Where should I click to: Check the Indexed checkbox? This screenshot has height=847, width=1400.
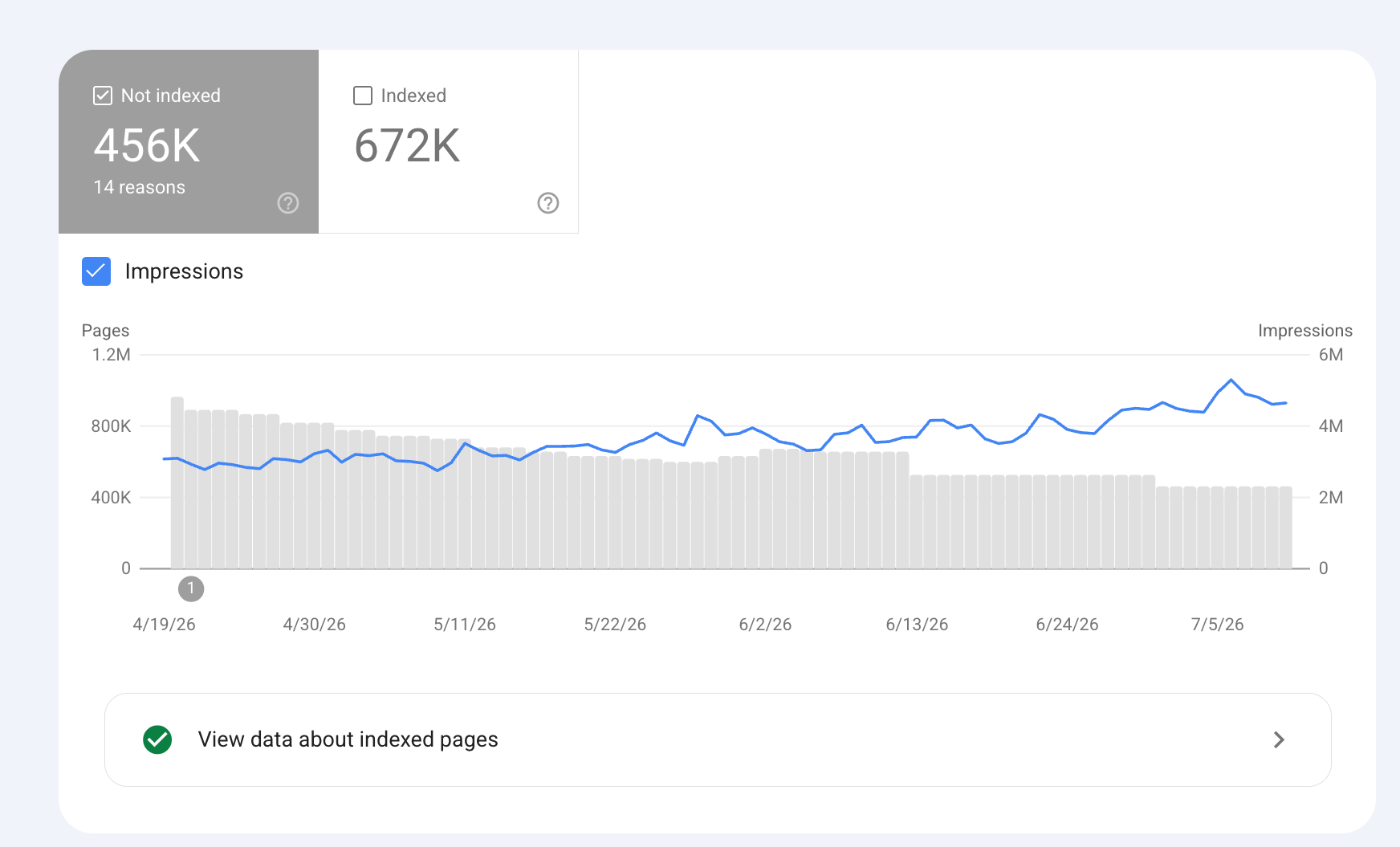[363, 96]
